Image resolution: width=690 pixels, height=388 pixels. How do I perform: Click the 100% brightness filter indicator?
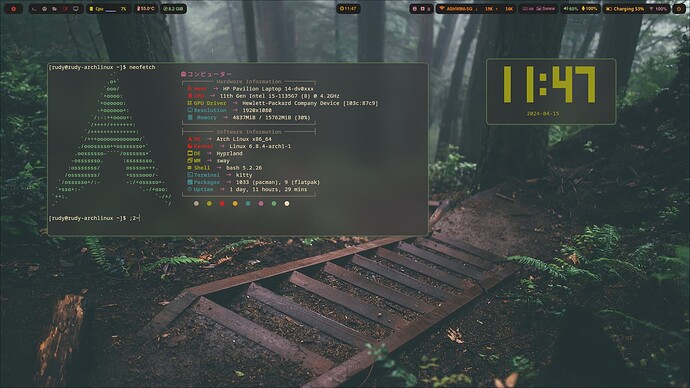658,9
